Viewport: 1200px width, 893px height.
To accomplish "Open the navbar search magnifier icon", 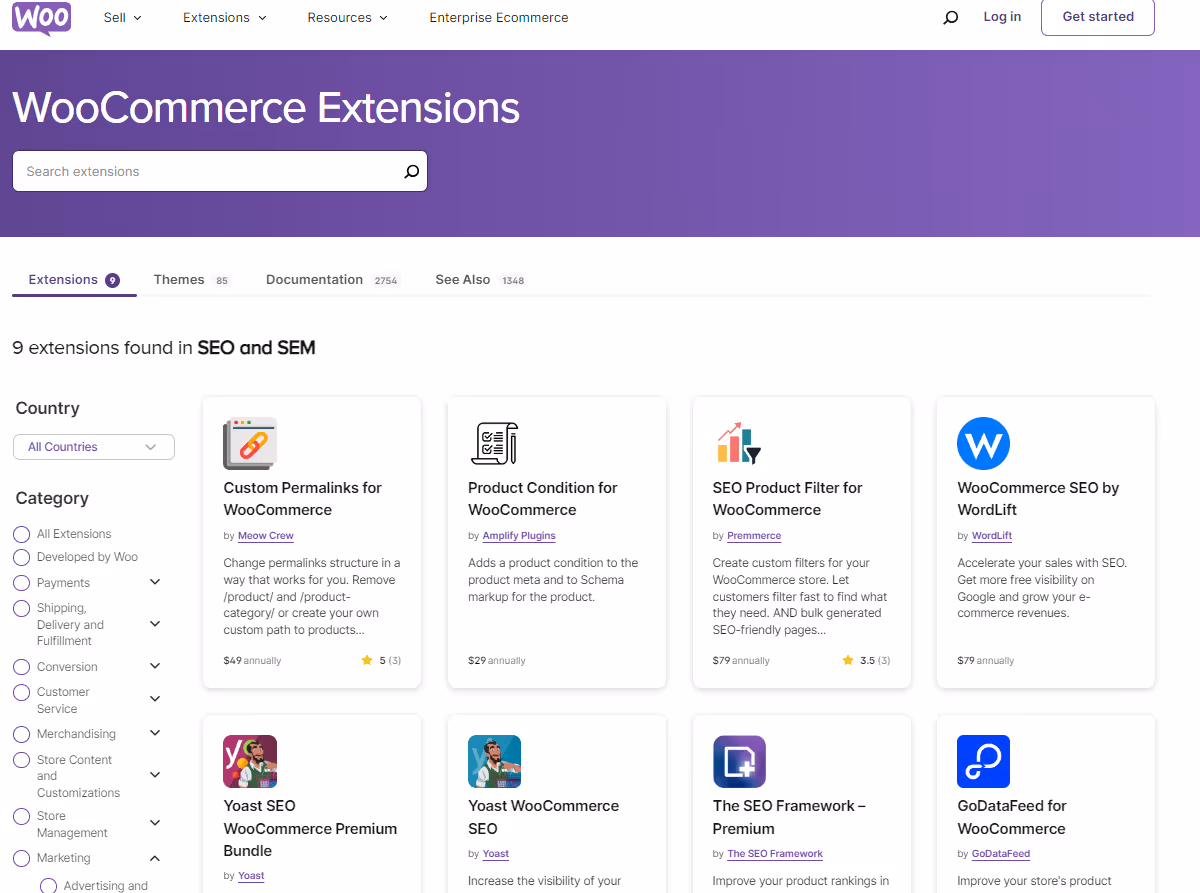I will point(950,17).
